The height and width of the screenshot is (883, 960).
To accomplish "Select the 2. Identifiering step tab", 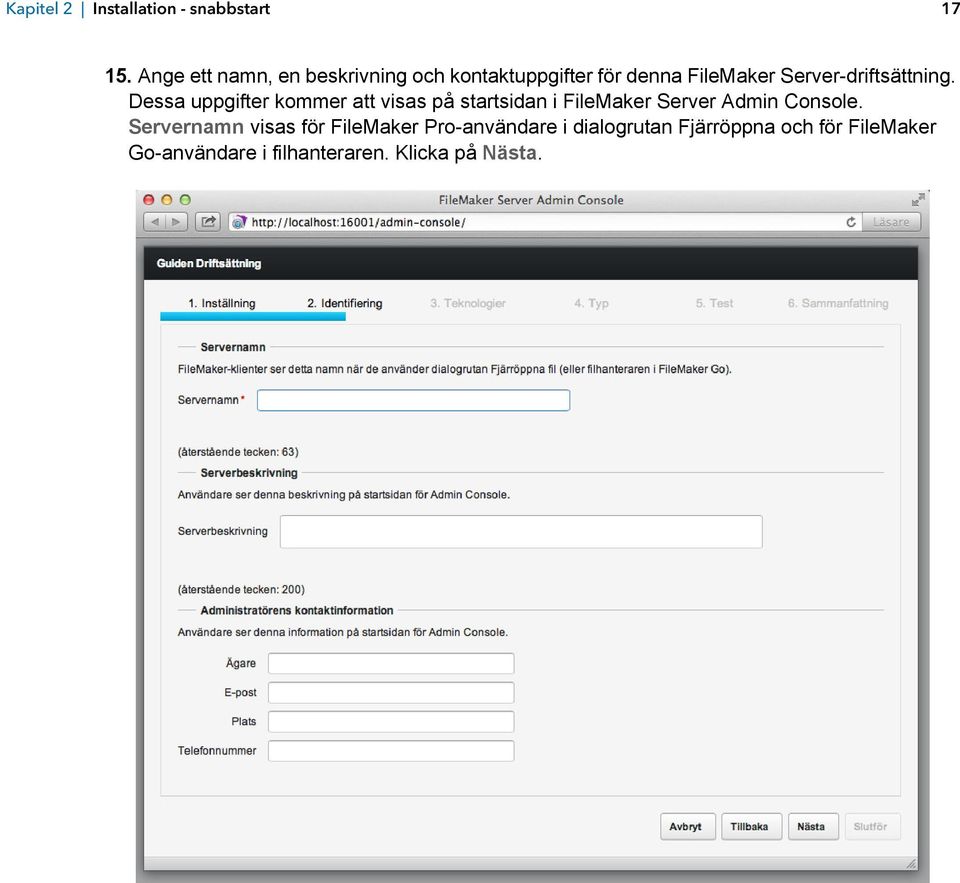I will coord(345,303).
